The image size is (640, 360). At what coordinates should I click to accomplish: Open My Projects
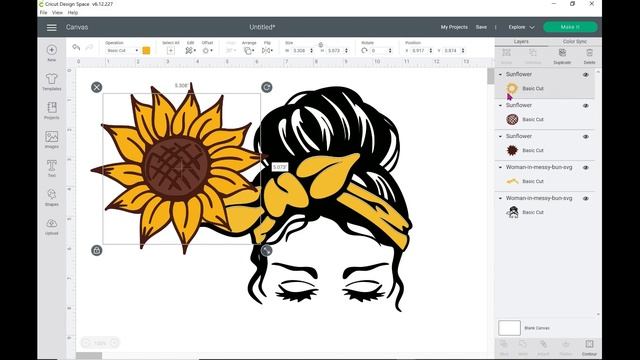tap(454, 27)
